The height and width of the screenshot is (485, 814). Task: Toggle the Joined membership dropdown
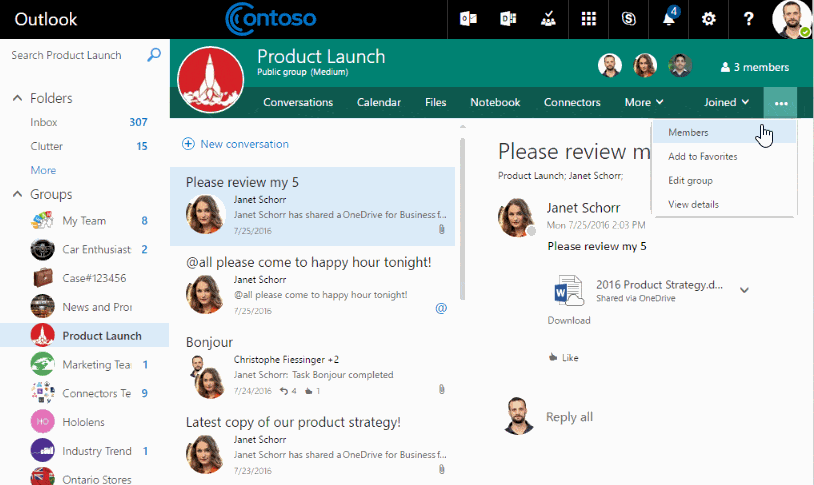(x=726, y=102)
